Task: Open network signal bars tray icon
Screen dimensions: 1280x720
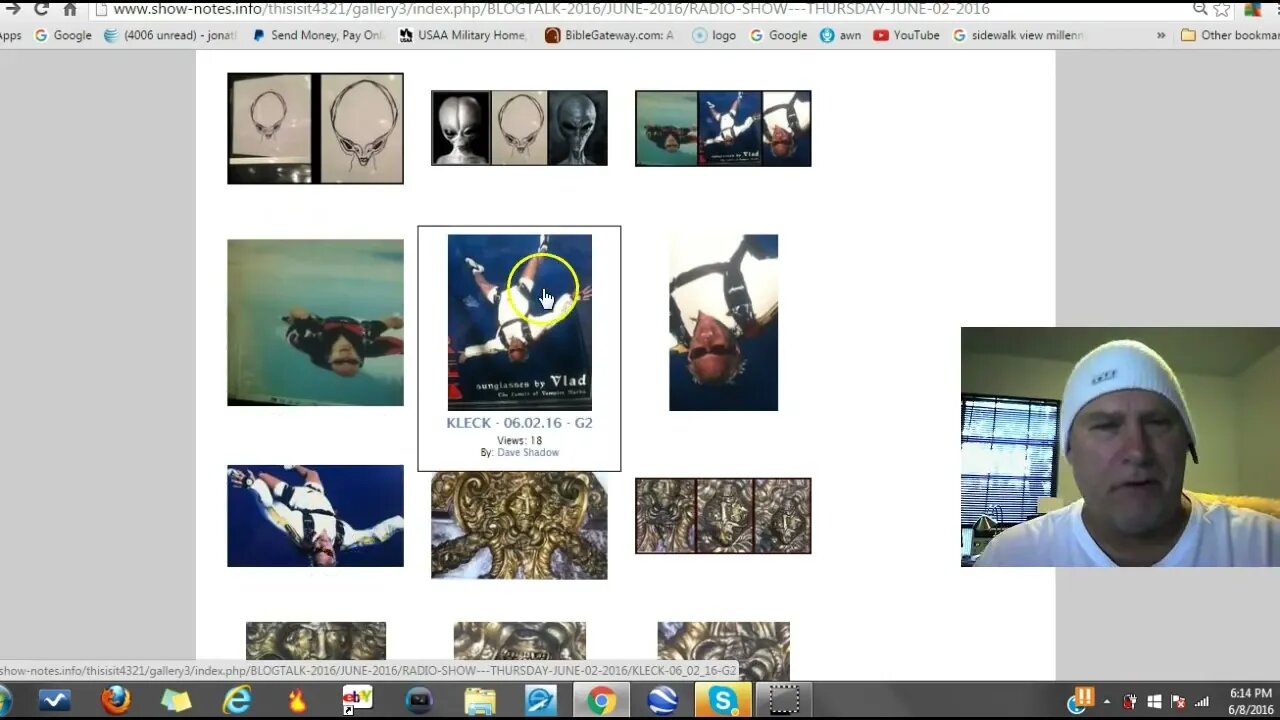Action: (1202, 702)
